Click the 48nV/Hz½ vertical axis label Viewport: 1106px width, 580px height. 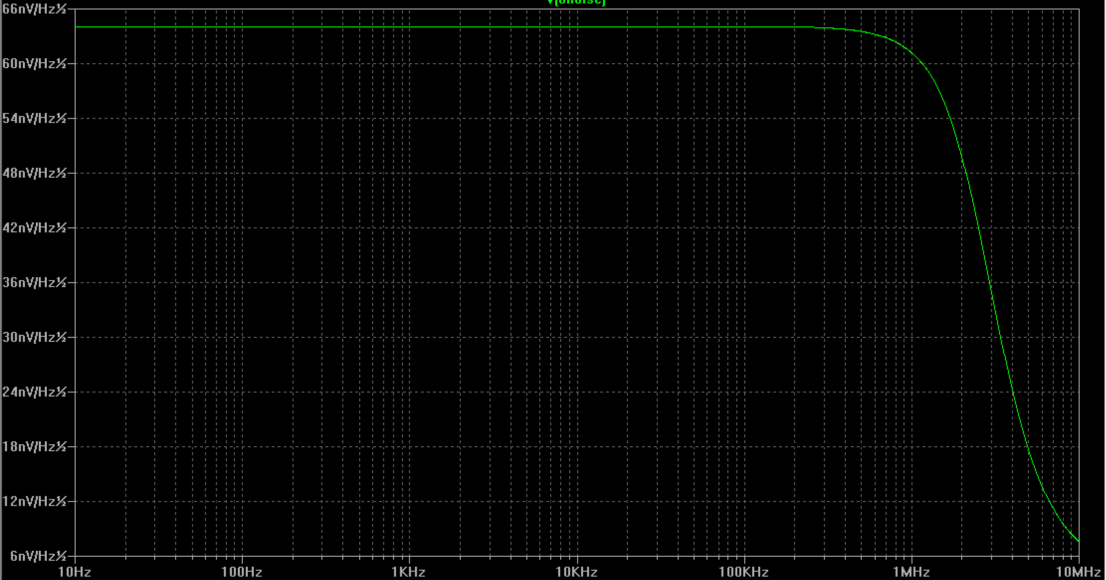[35, 173]
